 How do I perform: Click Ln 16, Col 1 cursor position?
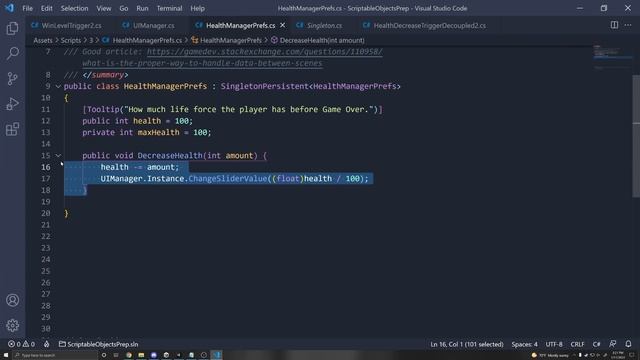click(467, 344)
